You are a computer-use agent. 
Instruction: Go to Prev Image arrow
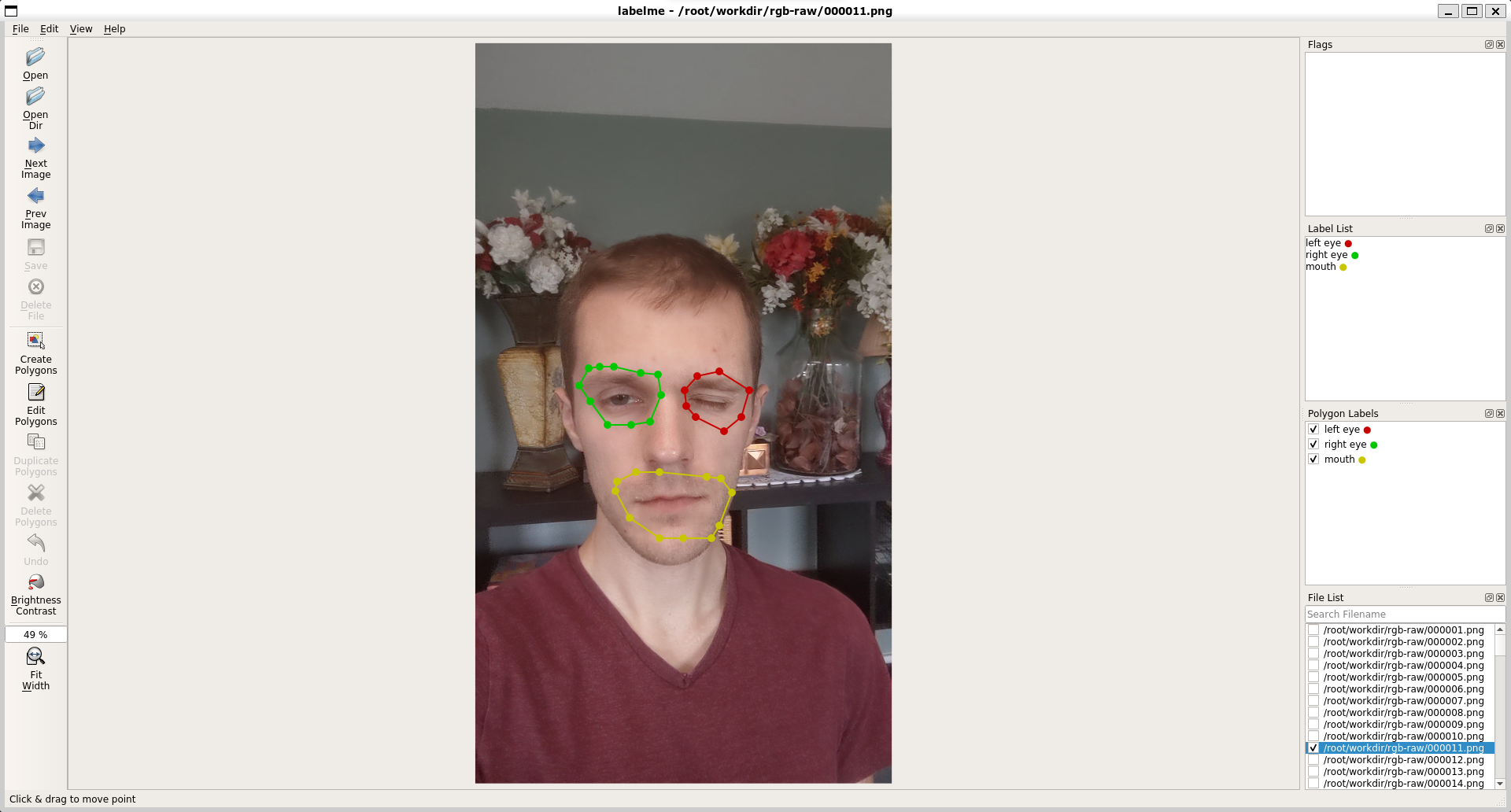point(35,196)
